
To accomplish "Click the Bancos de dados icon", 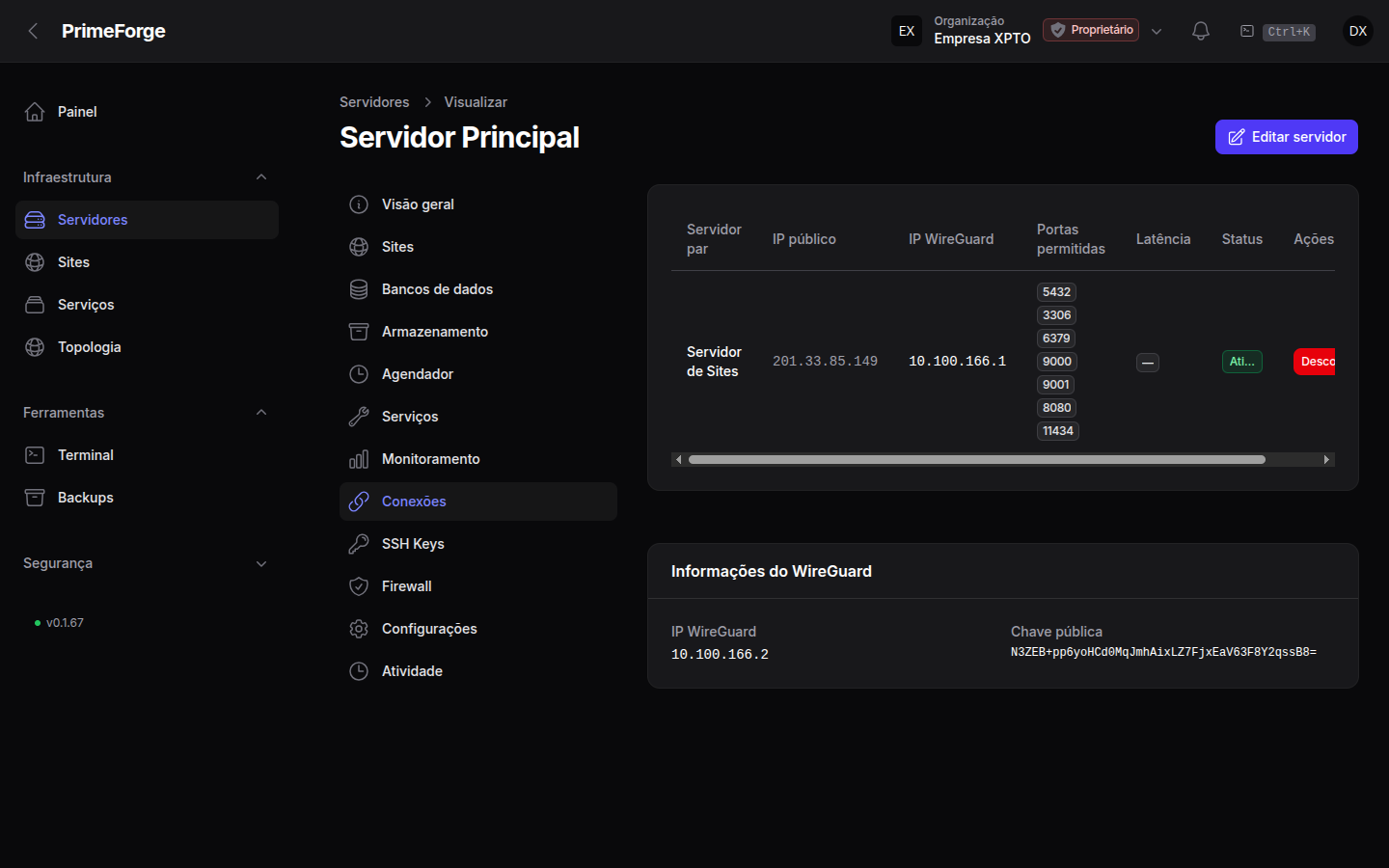I will [x=359, y=289].
